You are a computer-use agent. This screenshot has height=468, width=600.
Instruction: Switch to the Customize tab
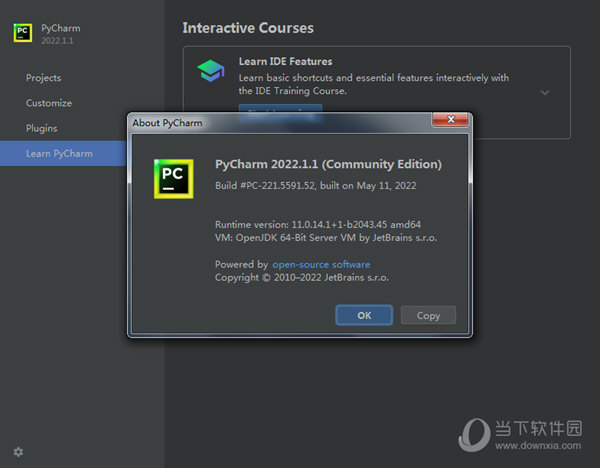(x=49, y=103)
